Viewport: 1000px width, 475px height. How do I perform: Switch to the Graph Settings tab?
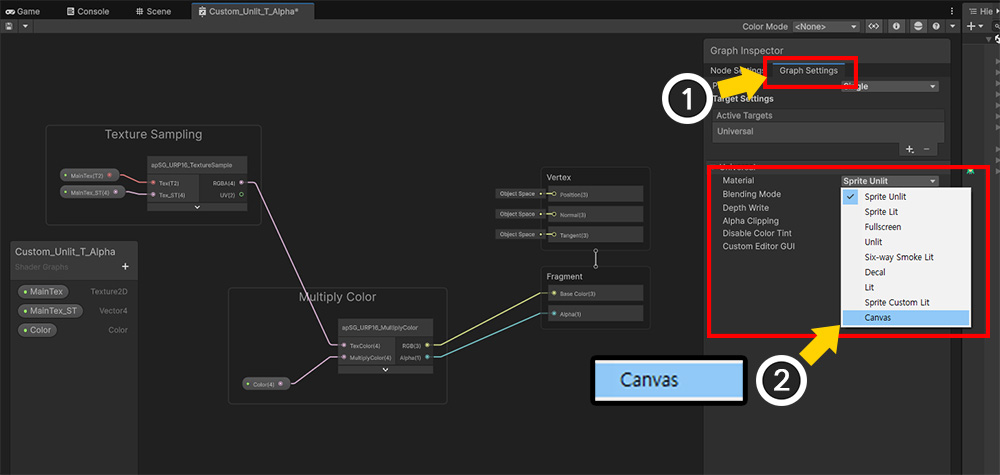(x=808, y=71)
